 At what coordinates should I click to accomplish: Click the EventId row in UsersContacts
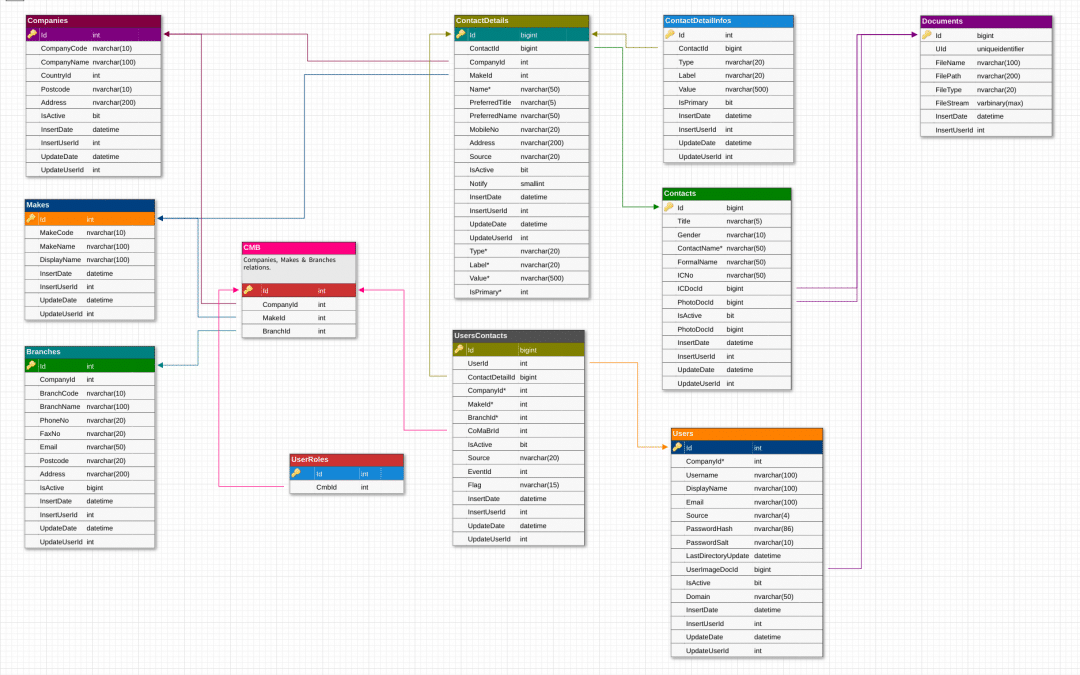[x=519, y=471]
